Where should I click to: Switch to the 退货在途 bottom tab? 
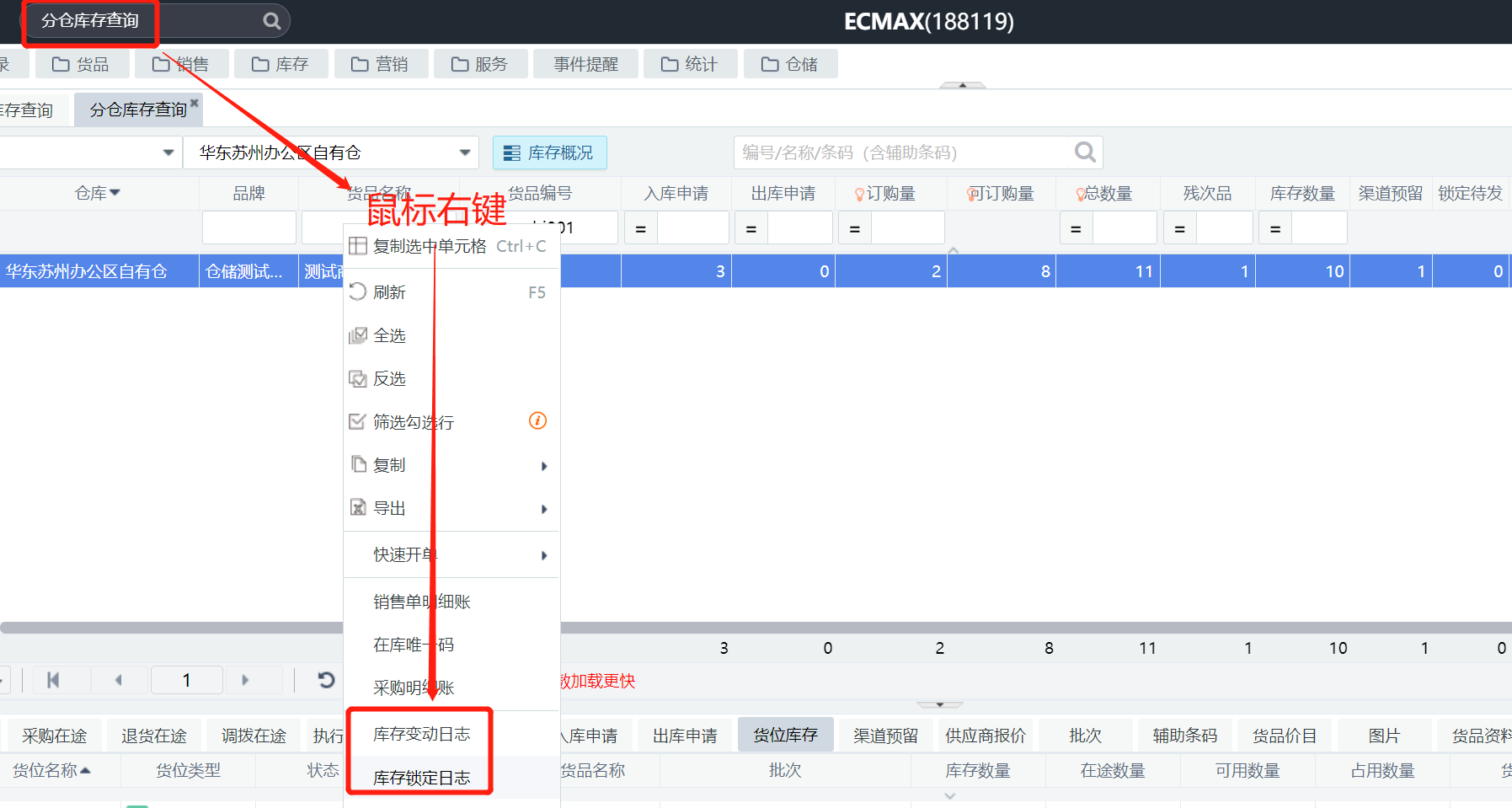click(x=153, y=736)
